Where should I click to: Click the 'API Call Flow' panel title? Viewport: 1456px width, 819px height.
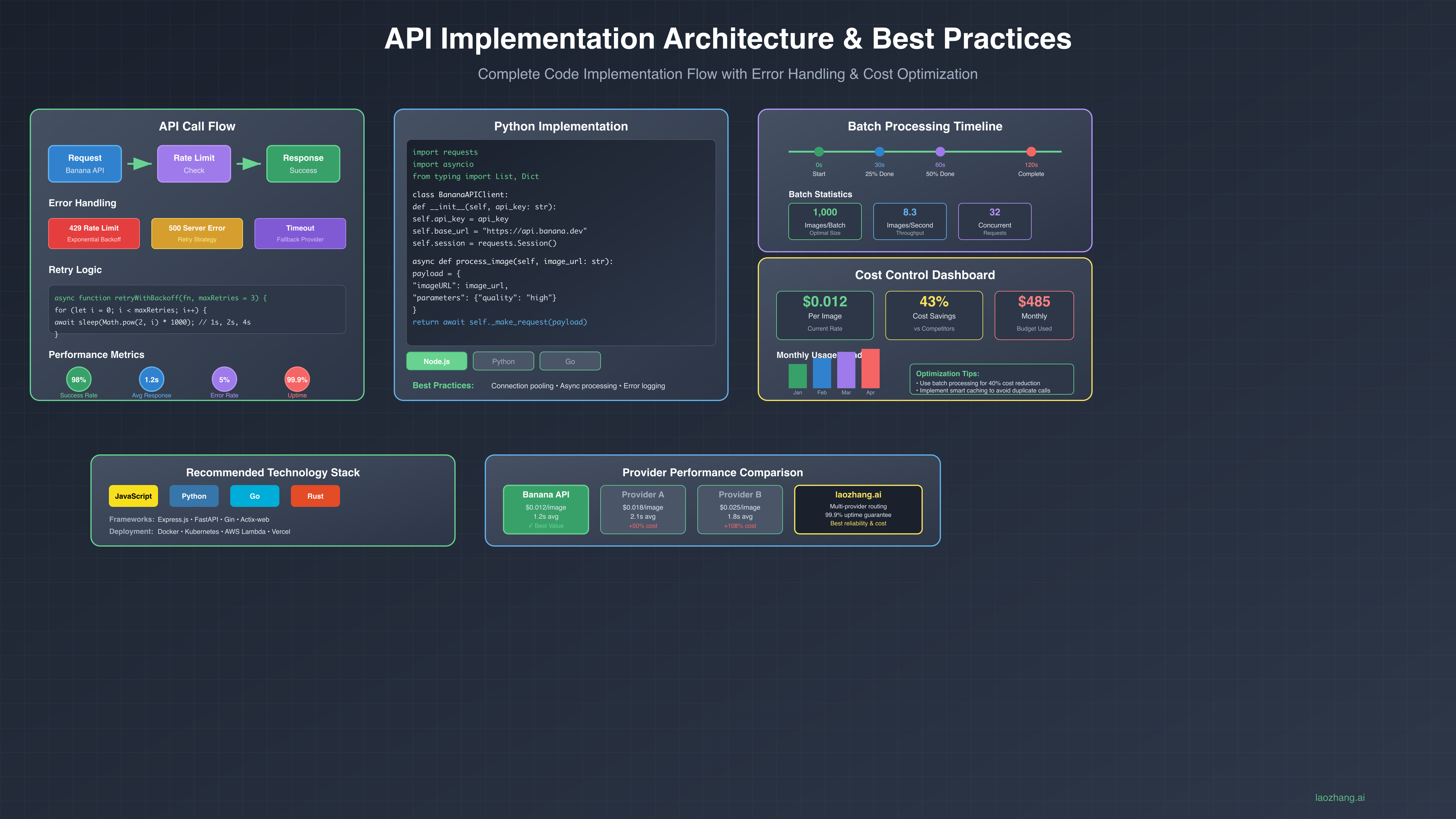pyautogui.click(x=197, y=126)
